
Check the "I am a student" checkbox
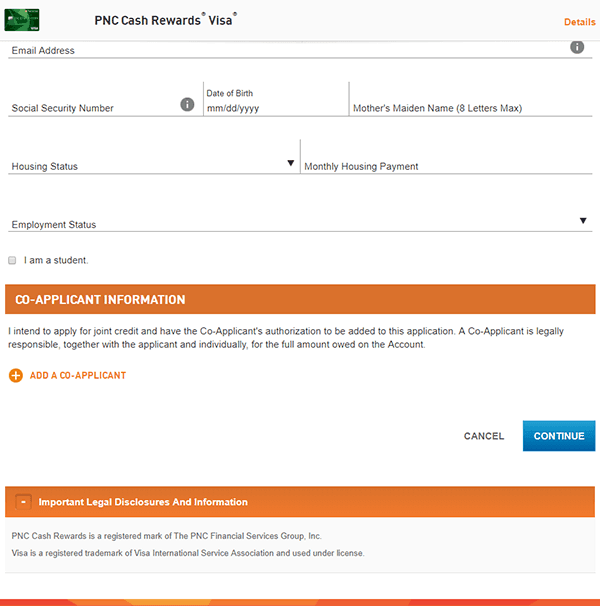[12, 260]
